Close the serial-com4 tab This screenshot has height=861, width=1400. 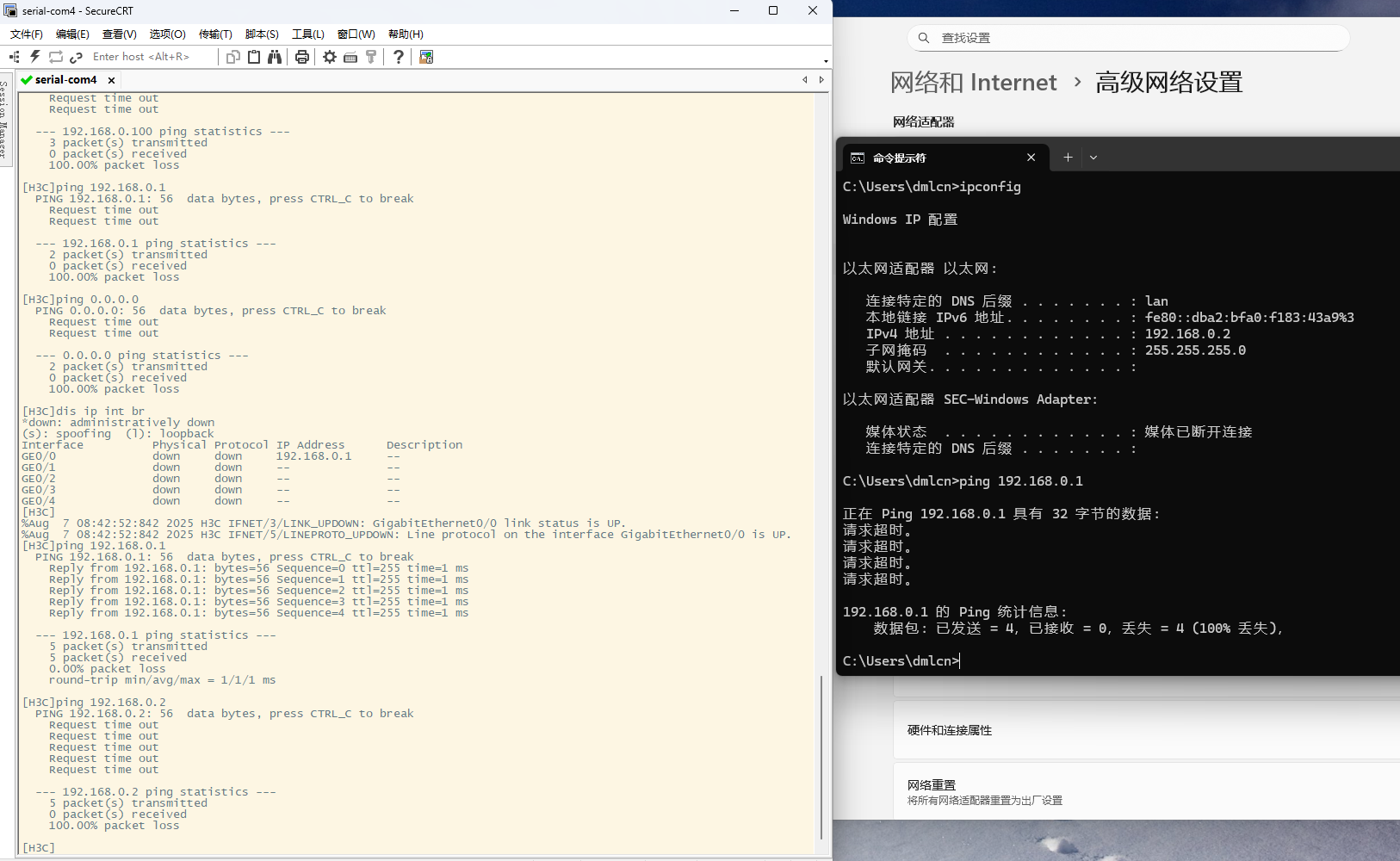click(x=112, y=80)
